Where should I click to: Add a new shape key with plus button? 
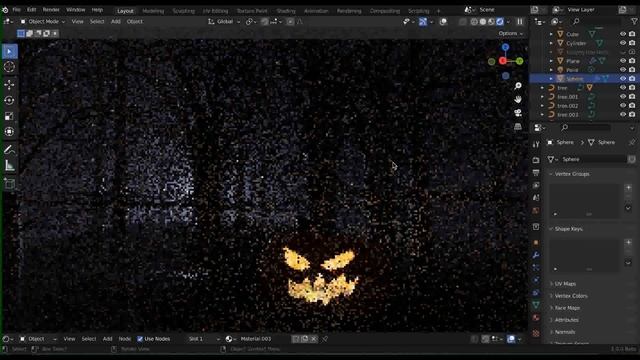point(629,242)
